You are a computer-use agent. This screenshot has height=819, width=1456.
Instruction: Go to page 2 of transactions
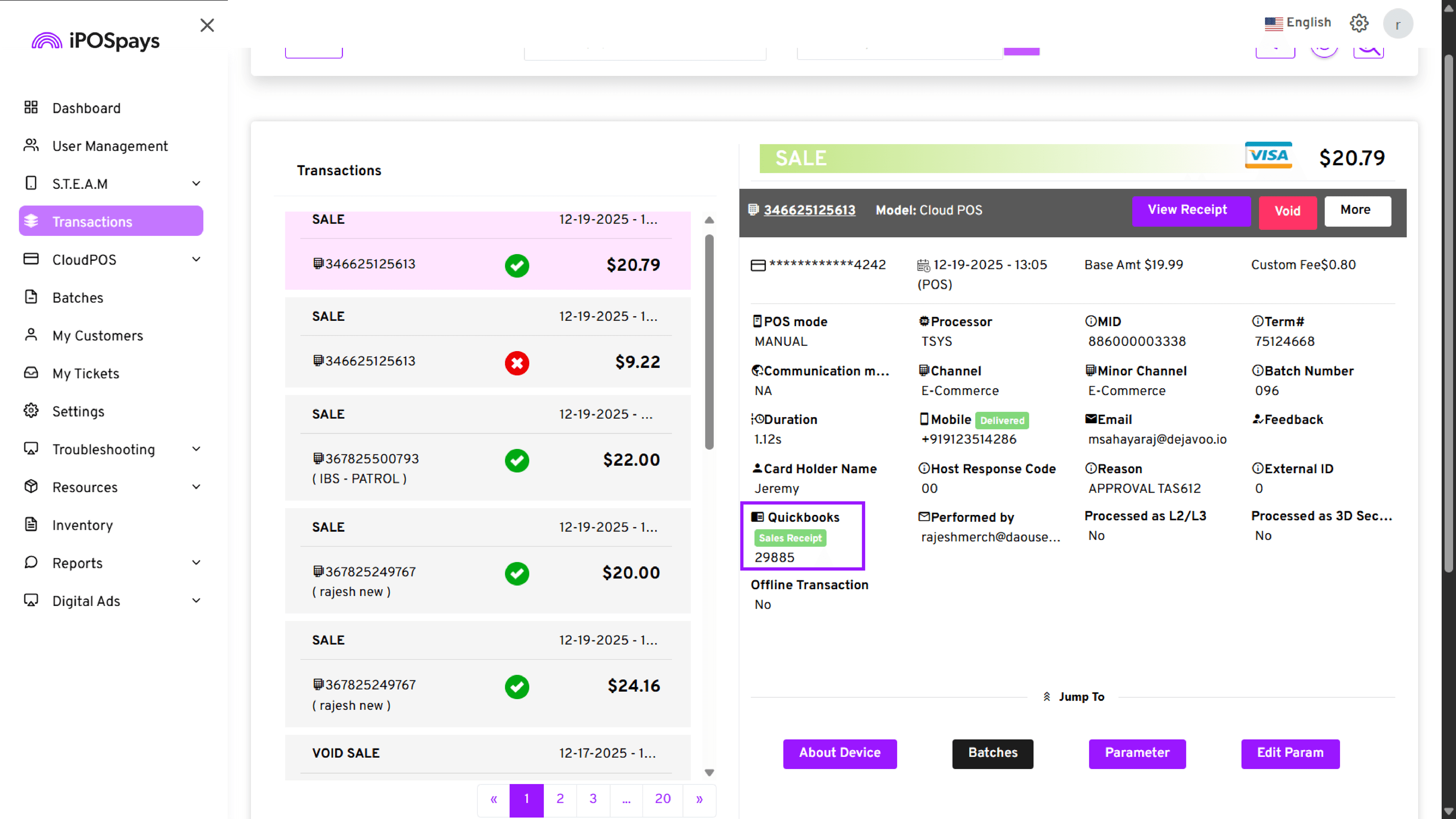560,799
